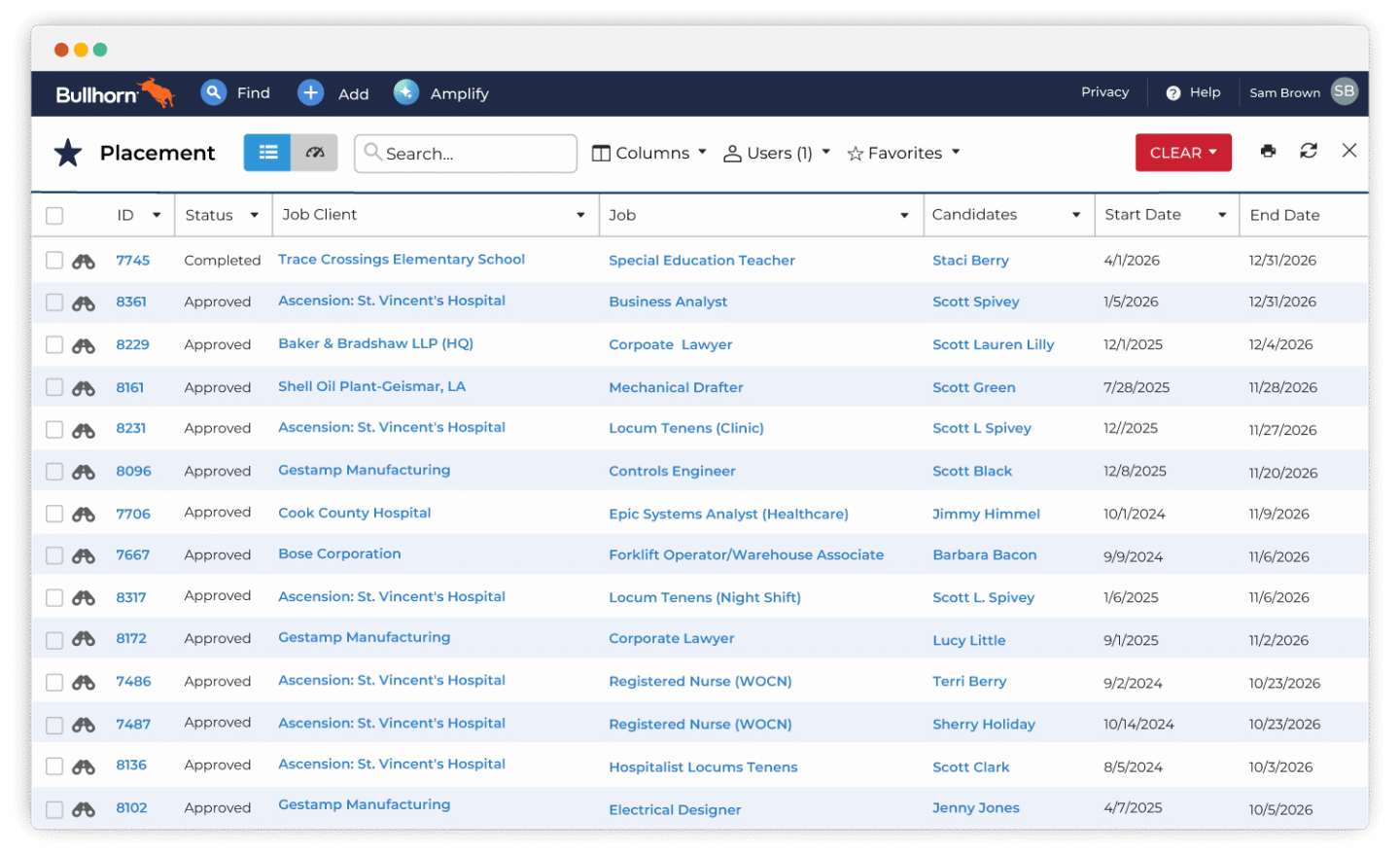Check the row for placement 7745
Image resolution: width=1400 pixels, height=854 pixels.
(54, 260)
